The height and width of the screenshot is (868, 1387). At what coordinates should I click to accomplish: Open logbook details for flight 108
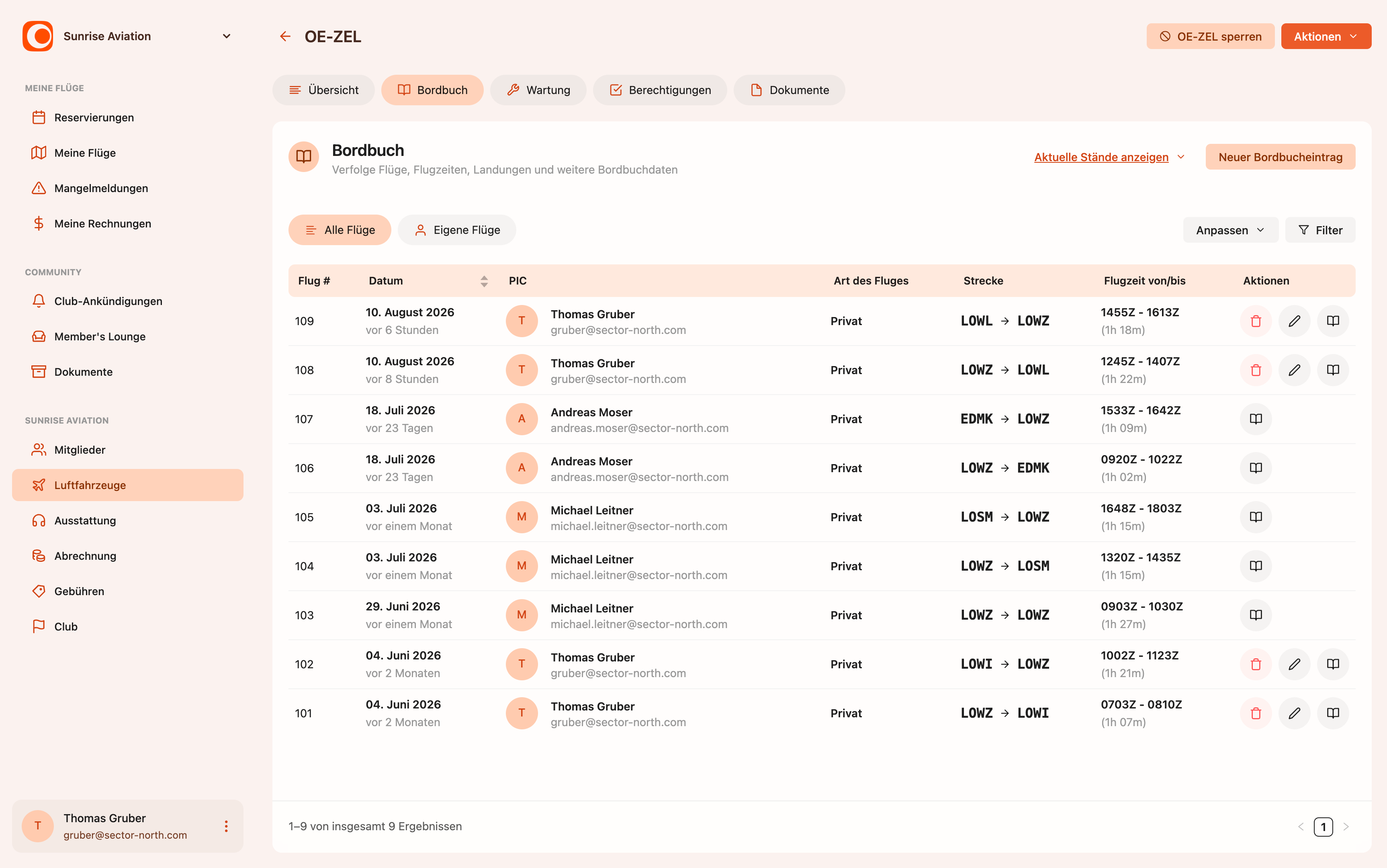click(1332, 370)
